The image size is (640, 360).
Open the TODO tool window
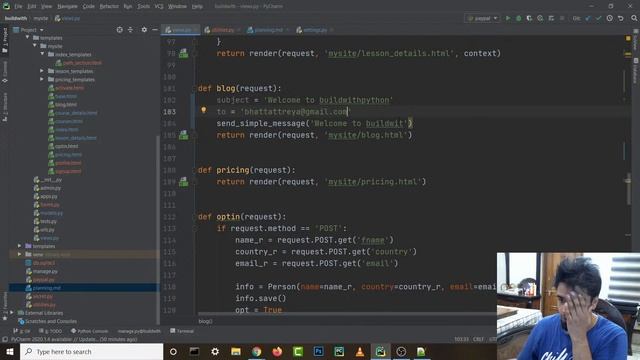click(51, 331)
